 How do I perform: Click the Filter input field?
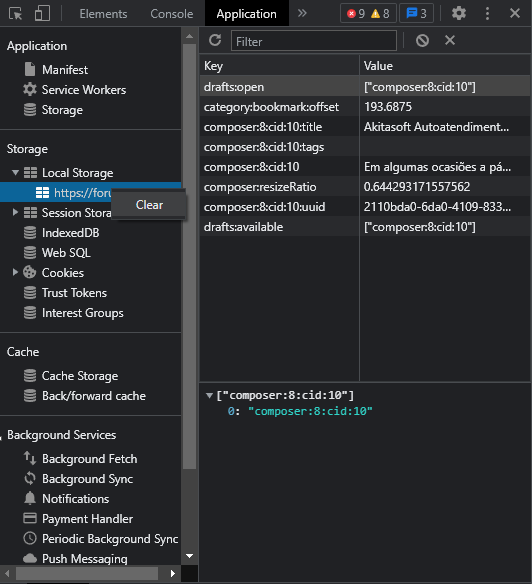click(x=314, y=41)
